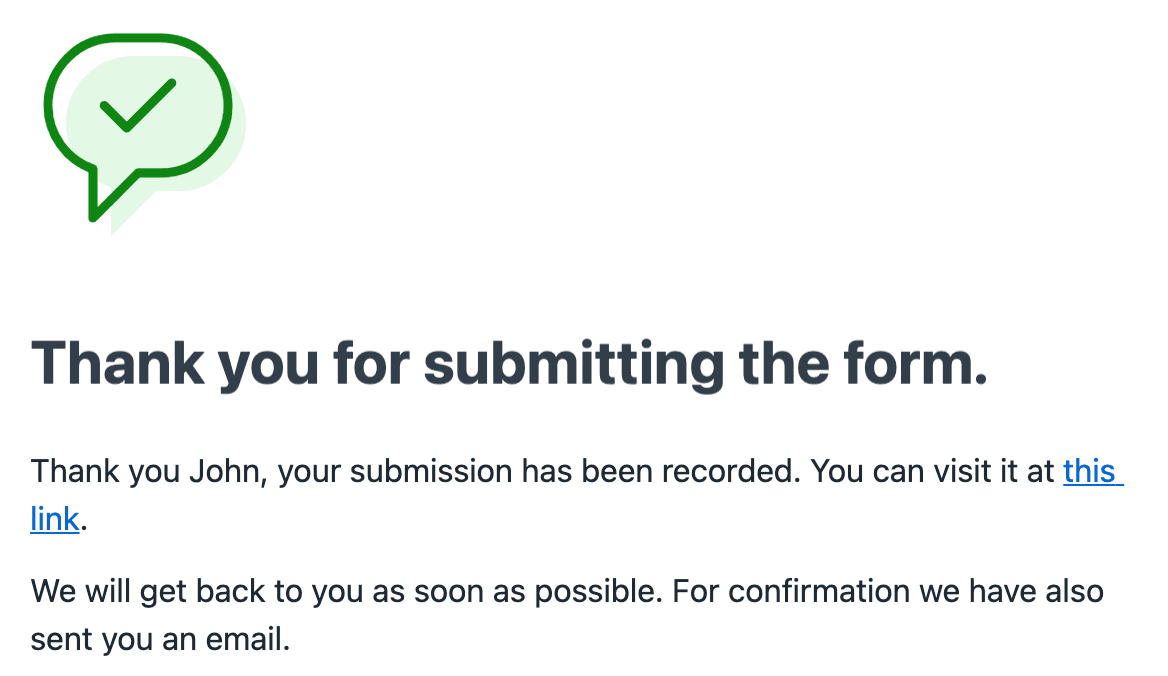
Task: Click the words "sent you an"
Action: 113,640
